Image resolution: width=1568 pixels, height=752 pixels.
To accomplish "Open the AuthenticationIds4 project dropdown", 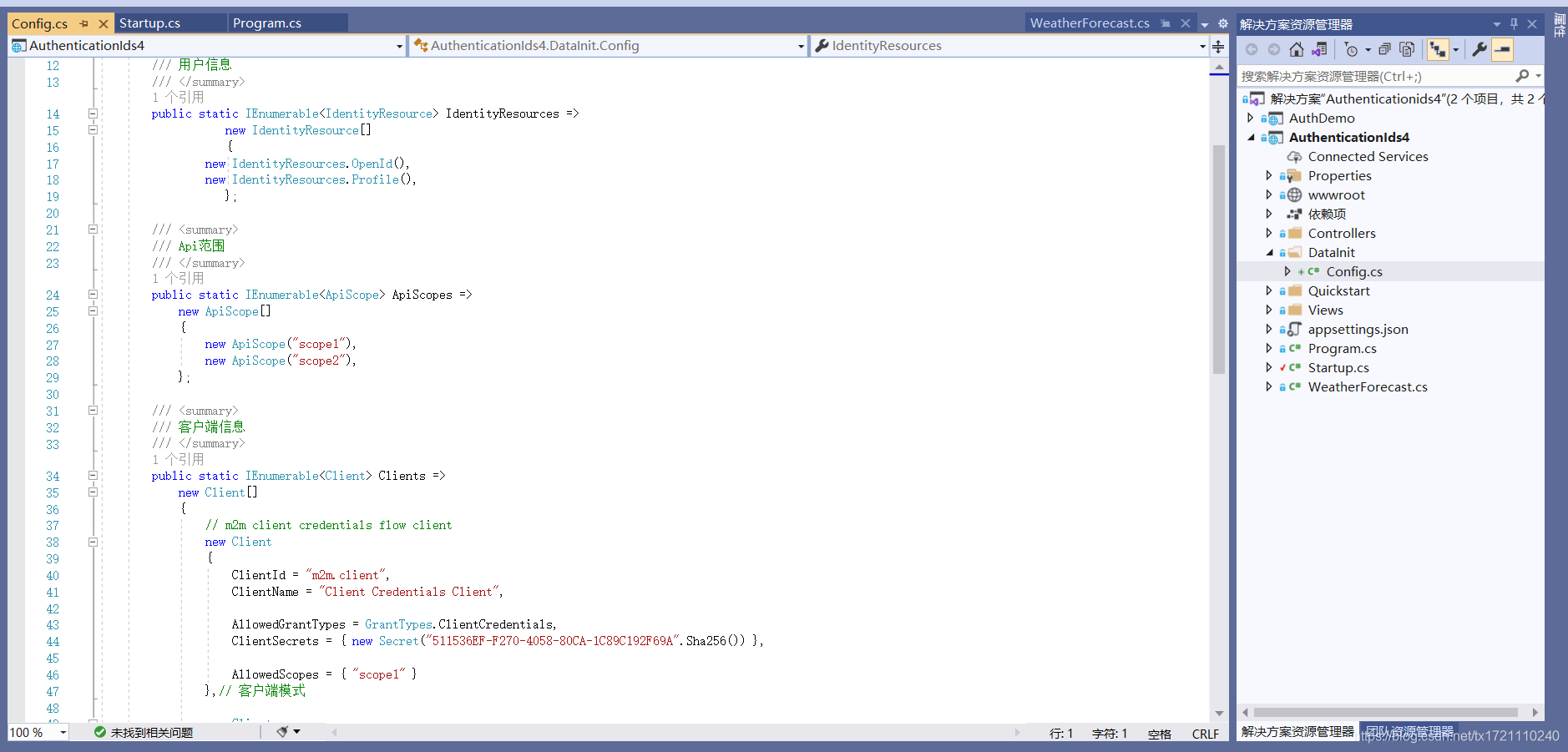I will pyautogui.click(x=399, y=46).
